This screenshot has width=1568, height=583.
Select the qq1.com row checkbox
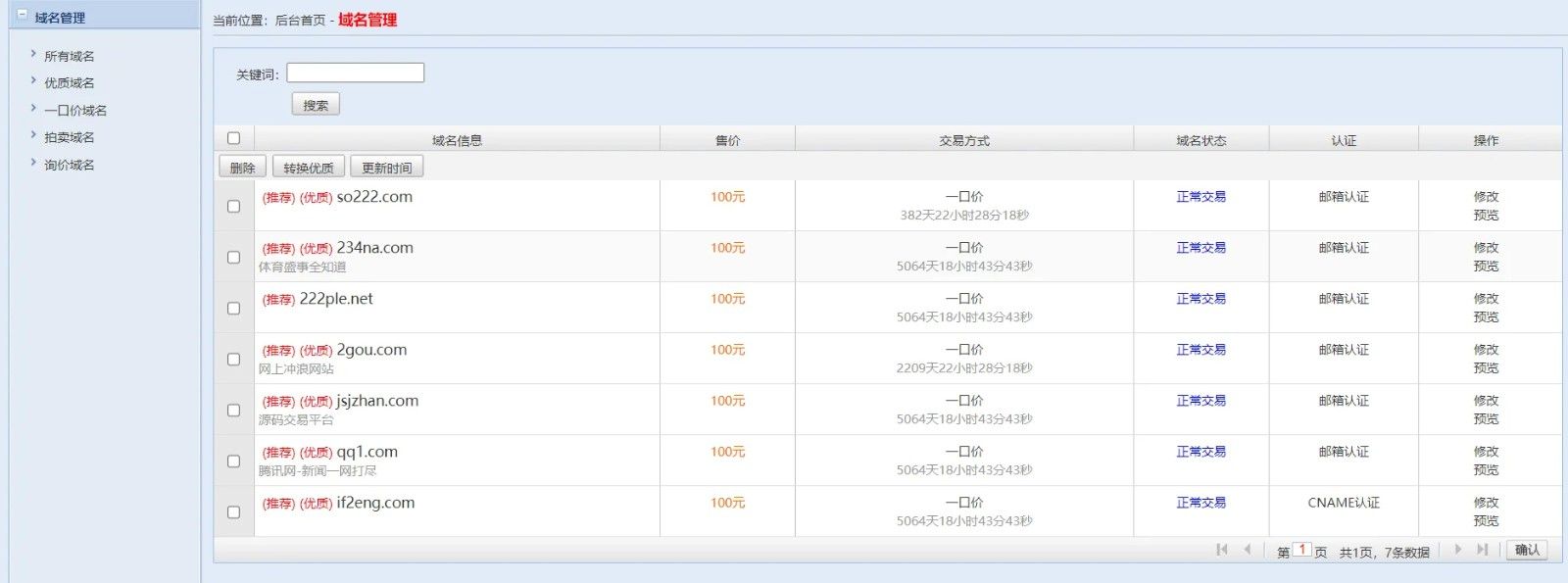coord(233,461)
